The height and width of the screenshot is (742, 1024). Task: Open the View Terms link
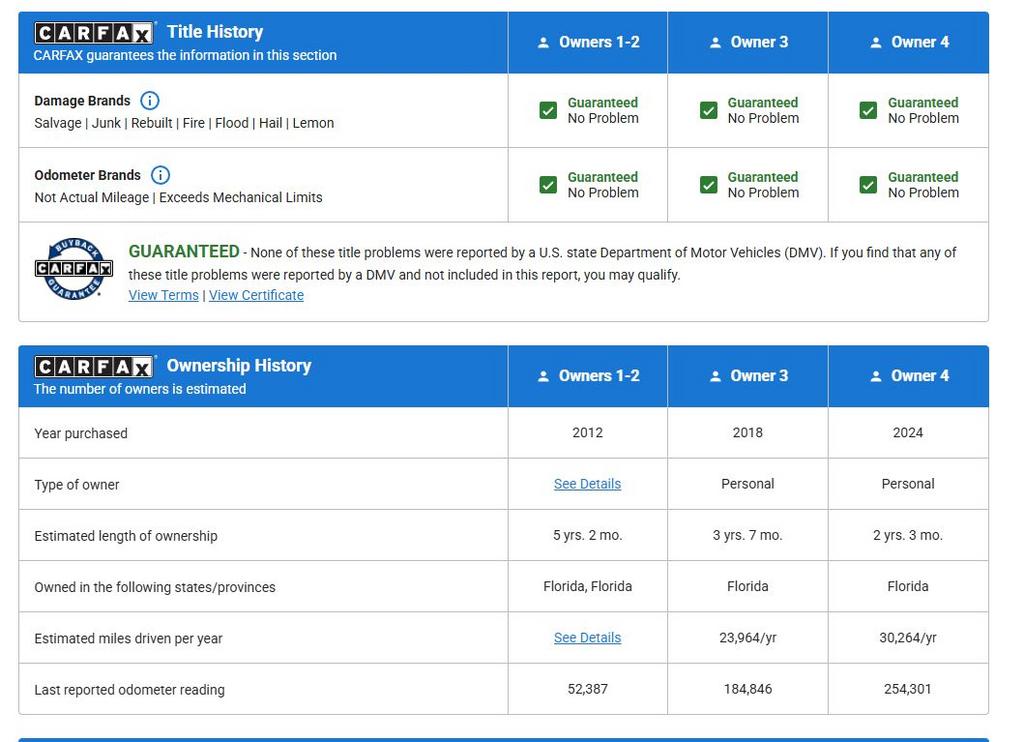click(163, 295)
